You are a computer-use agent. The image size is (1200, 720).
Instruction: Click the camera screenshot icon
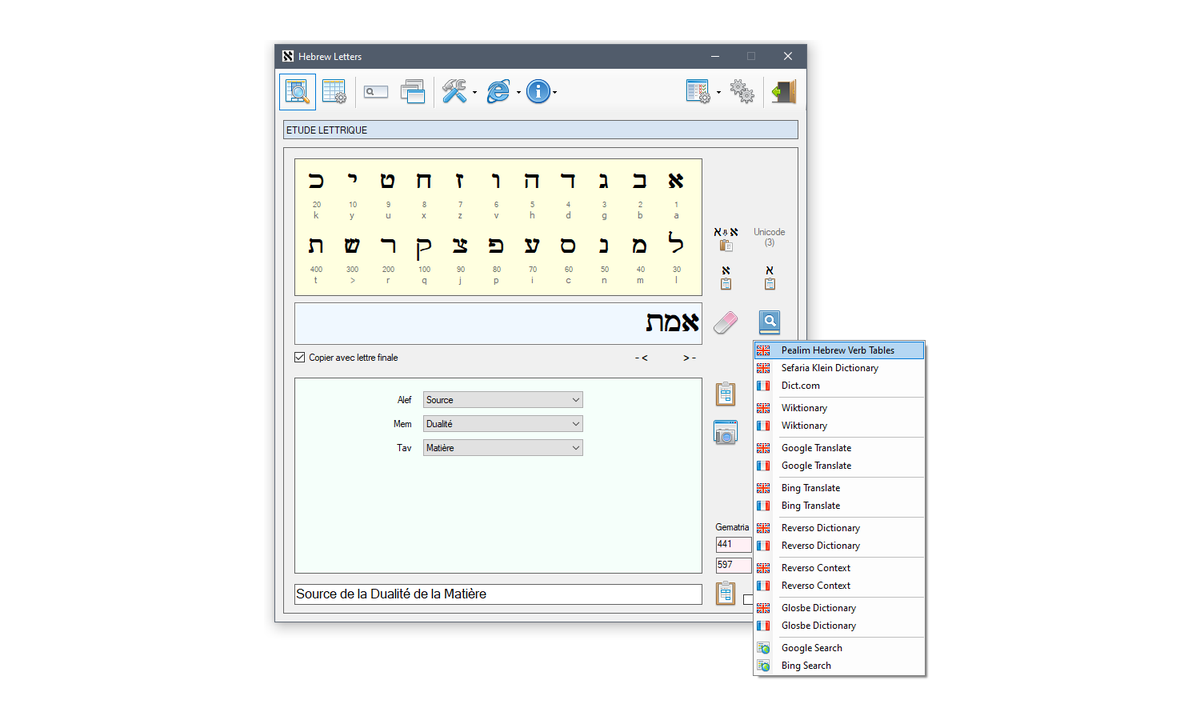726,432
